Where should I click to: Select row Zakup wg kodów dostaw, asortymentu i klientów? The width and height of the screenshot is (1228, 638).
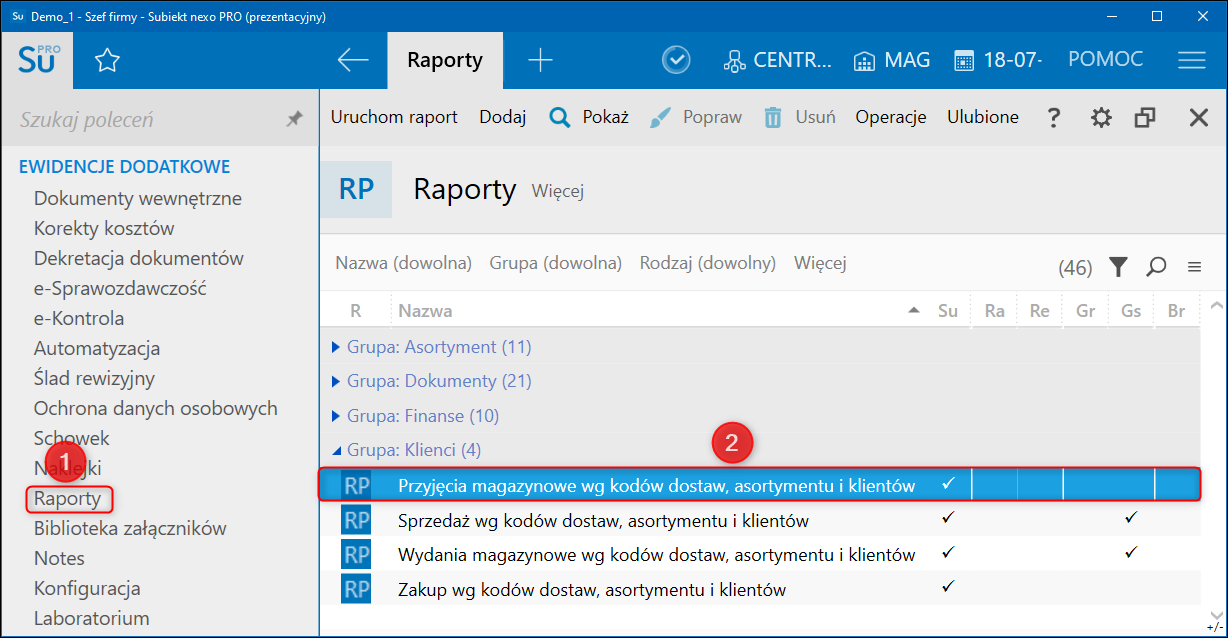(760, 589)
